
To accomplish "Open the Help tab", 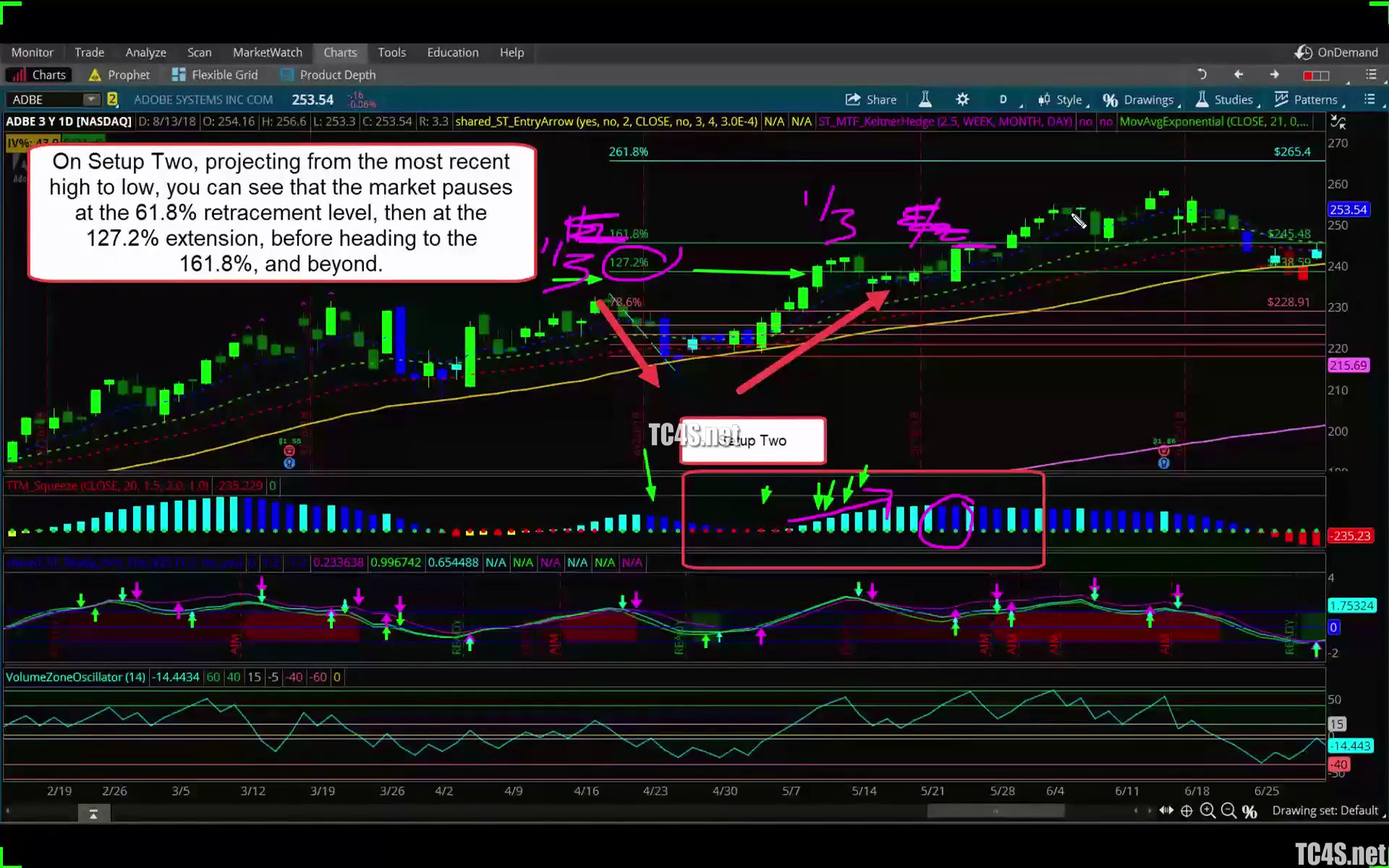I will [511, 52].
